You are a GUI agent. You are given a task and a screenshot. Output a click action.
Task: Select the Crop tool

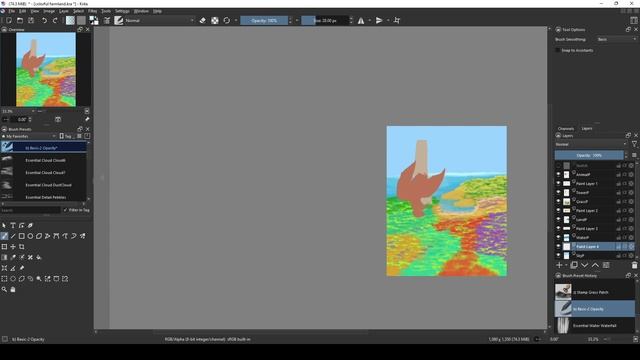coord(21,247)
